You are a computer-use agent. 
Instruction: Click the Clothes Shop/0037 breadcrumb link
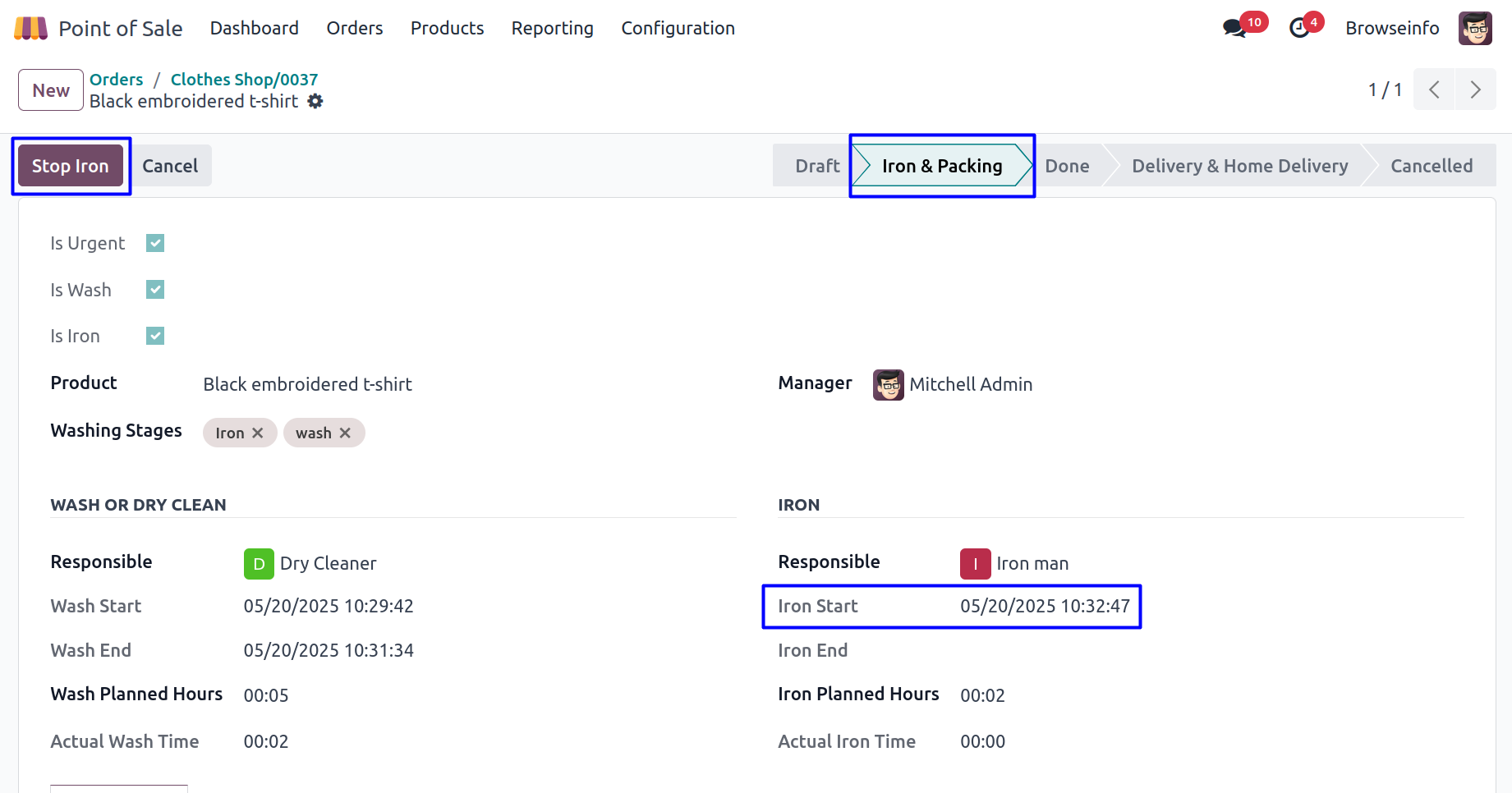tap(244, 80)
